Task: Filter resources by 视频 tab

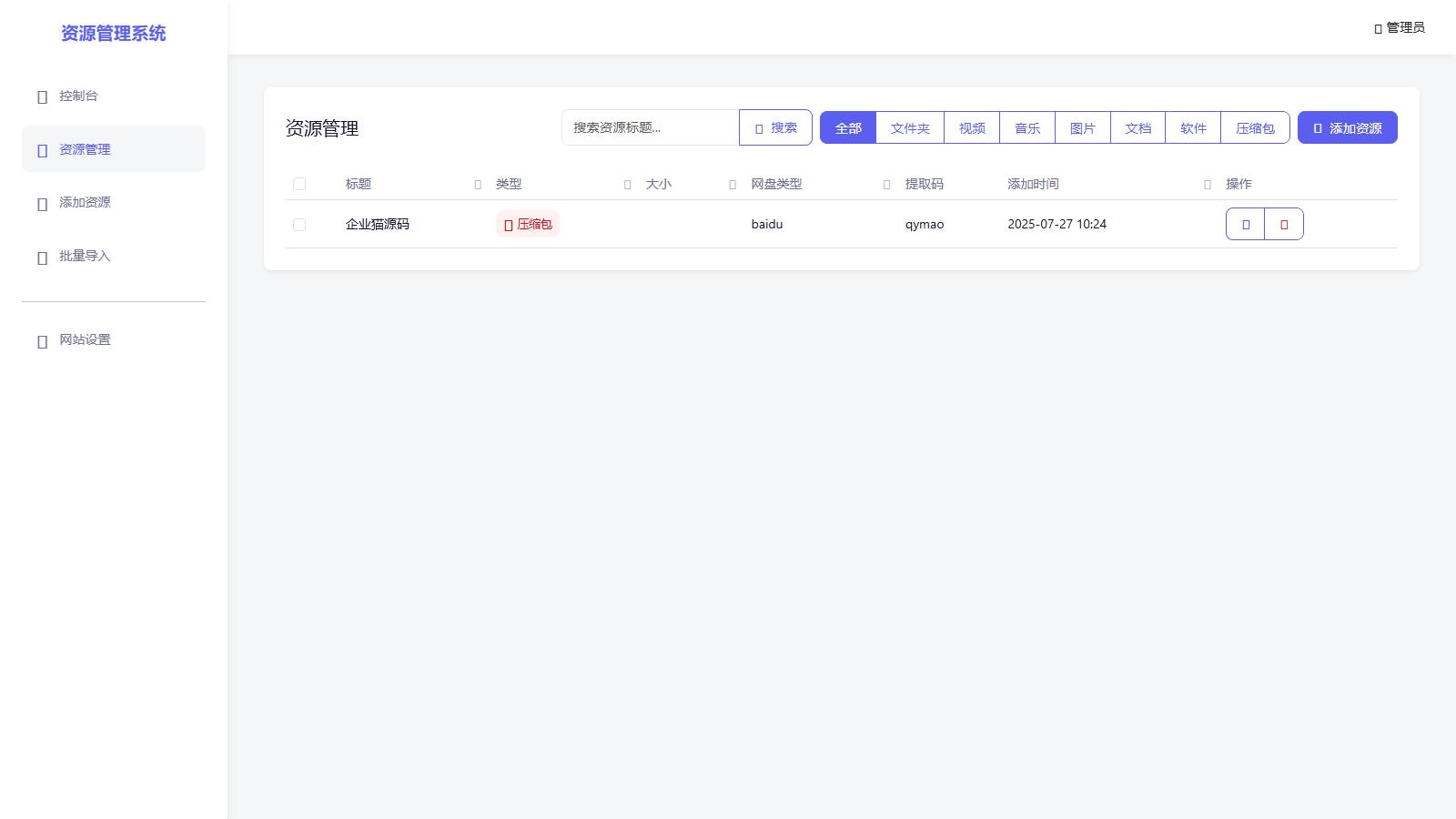Action: (972, 128)
